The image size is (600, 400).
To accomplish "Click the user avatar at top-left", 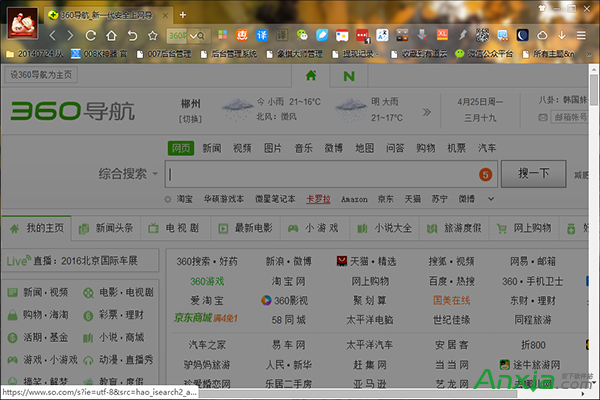I will pyautogui.click(x=22, y=17).
